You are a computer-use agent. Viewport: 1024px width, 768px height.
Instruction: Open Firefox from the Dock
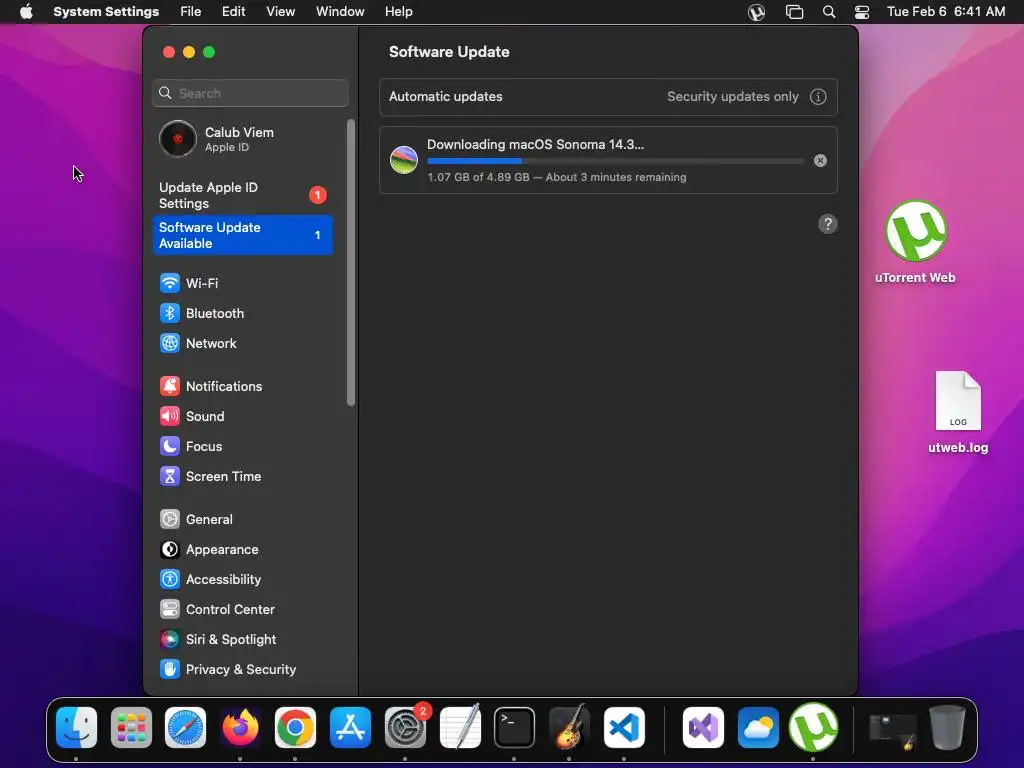(240, 728)
